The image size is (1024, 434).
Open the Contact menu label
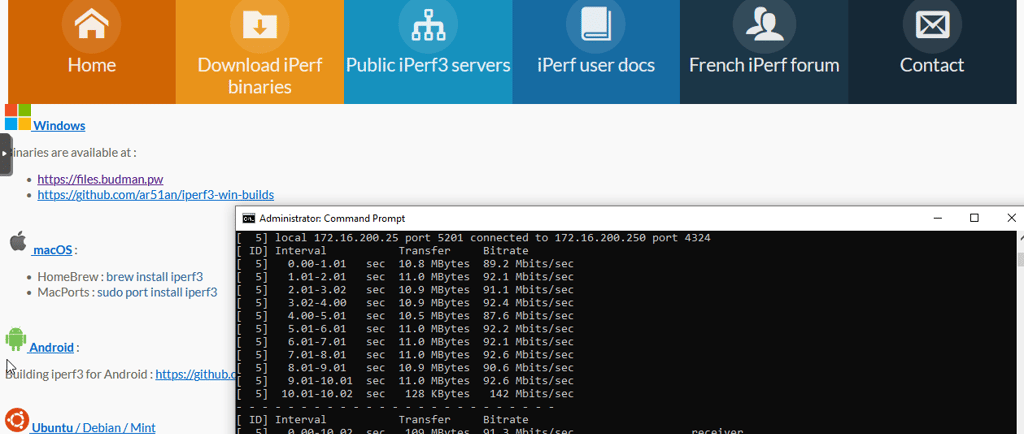pos(932,65)
